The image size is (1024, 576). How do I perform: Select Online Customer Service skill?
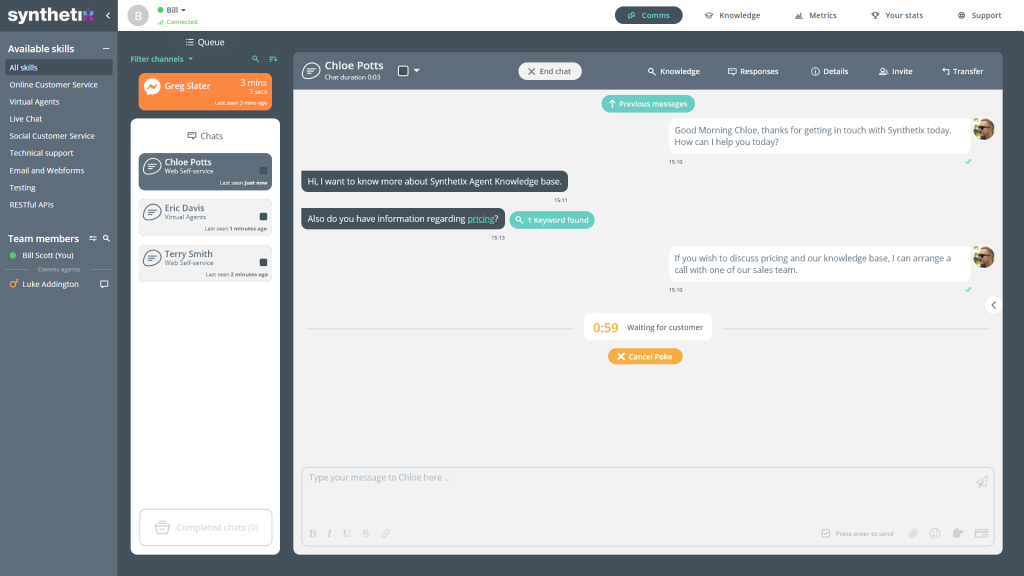click(54, 85)
